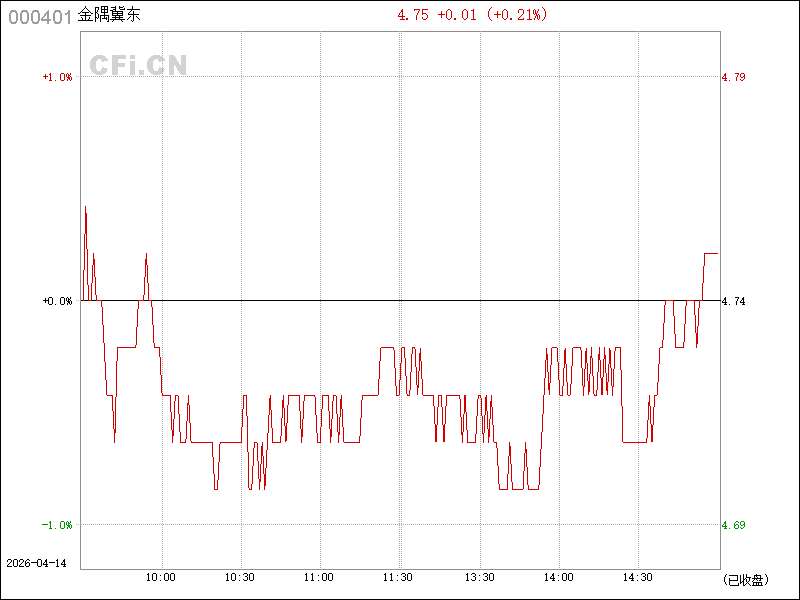
Task: Click the 4.69 price label
Action: (733, 525)
